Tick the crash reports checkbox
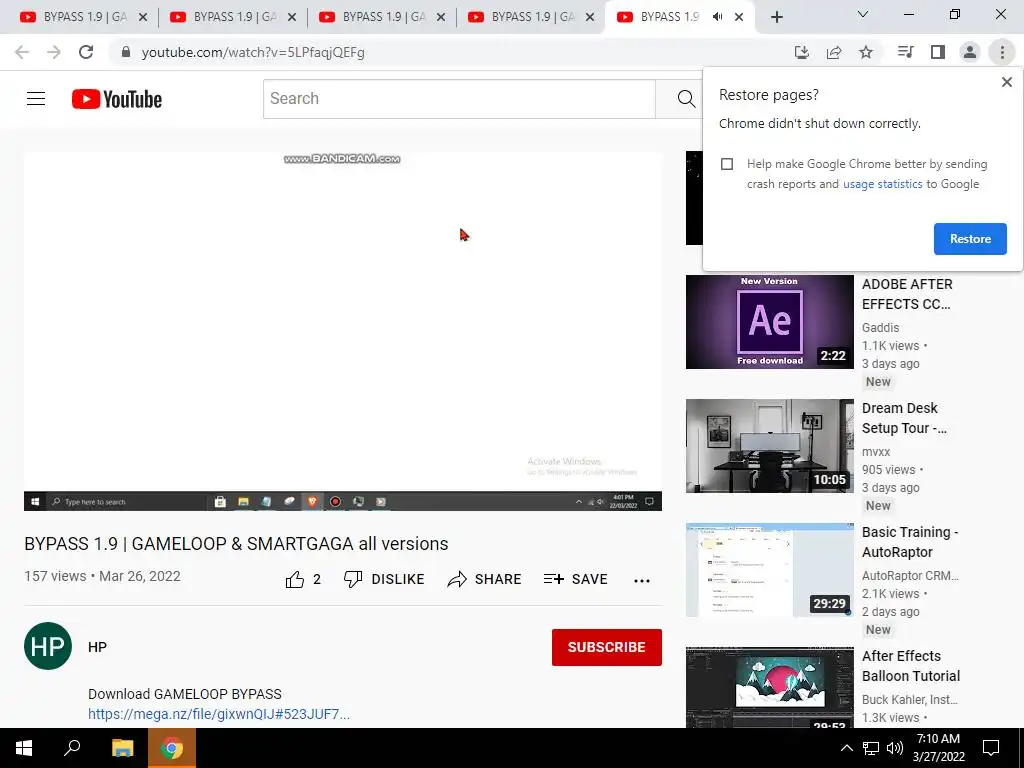This screenshot has width=1024, height=768. (727, 164)
